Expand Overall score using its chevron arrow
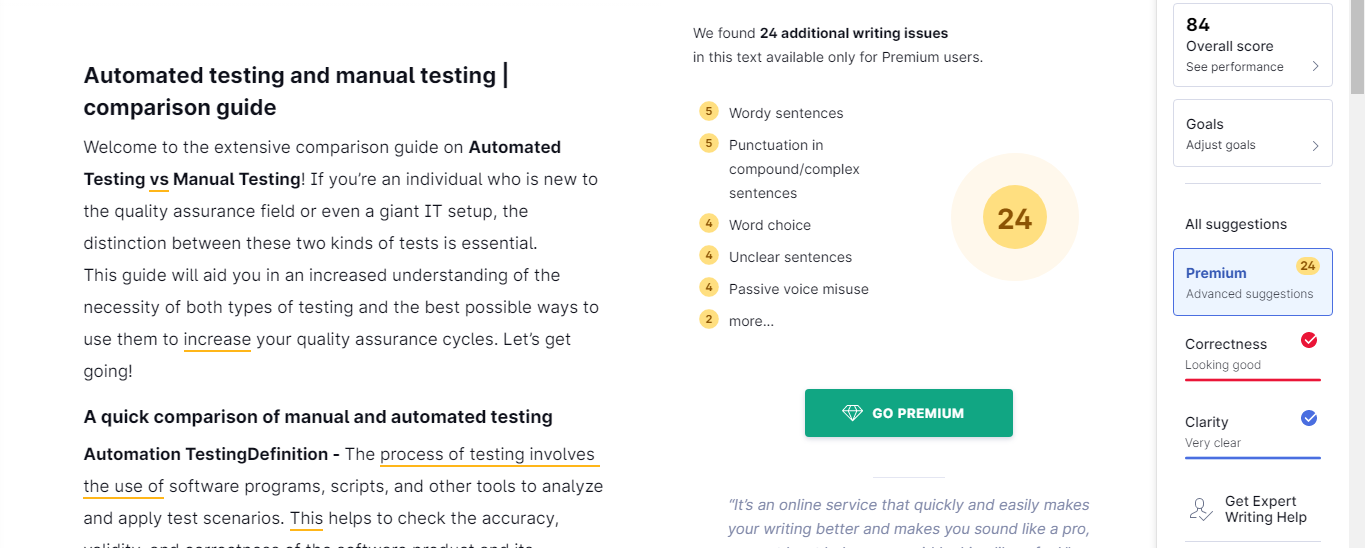Screen dimensions: 1365x548 (1315, 67)
